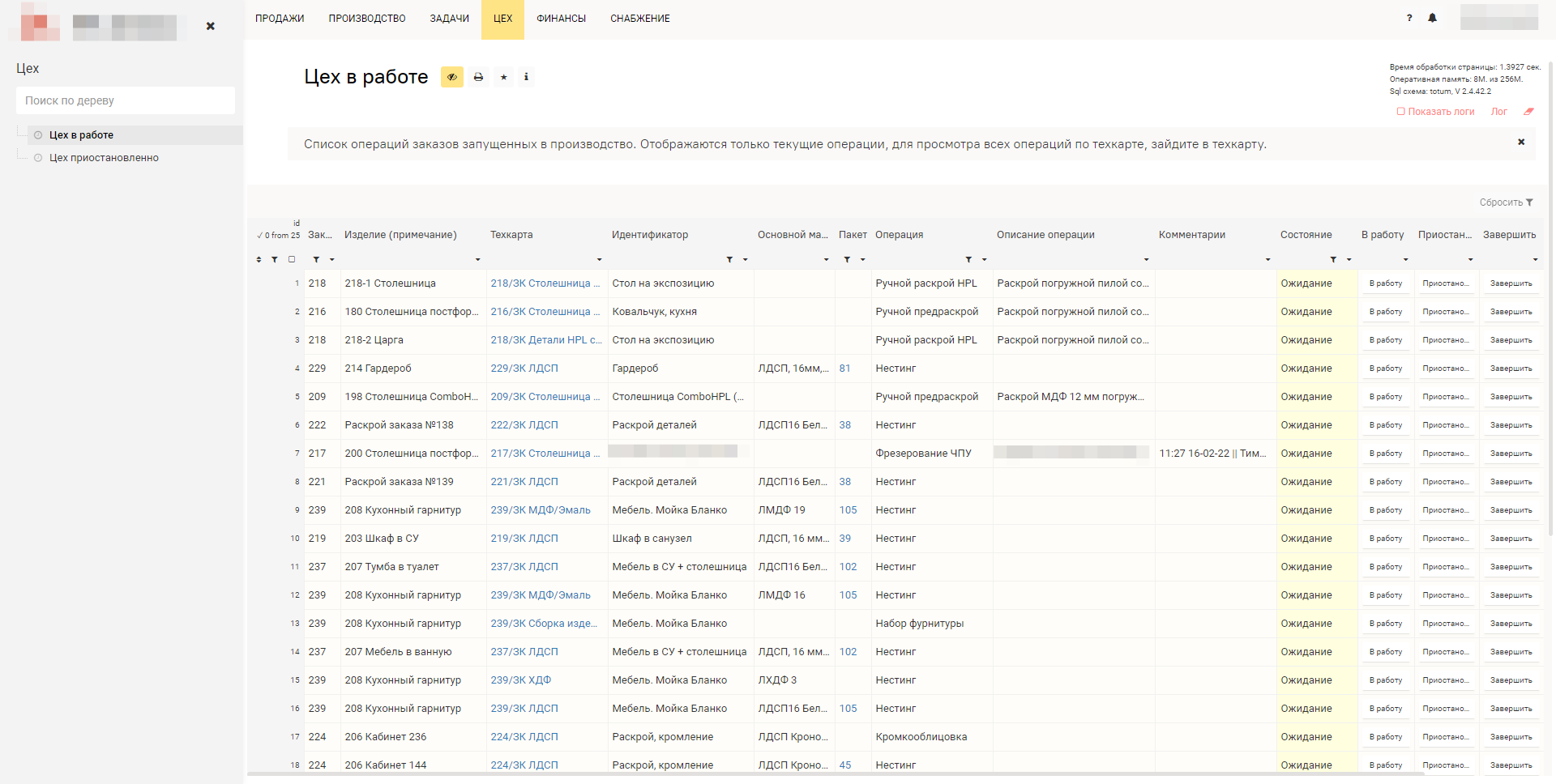This screenshot has width=1556, height=784.
Task: Click the eraser icon next to Лог
Action: (x=1528, y=112)
